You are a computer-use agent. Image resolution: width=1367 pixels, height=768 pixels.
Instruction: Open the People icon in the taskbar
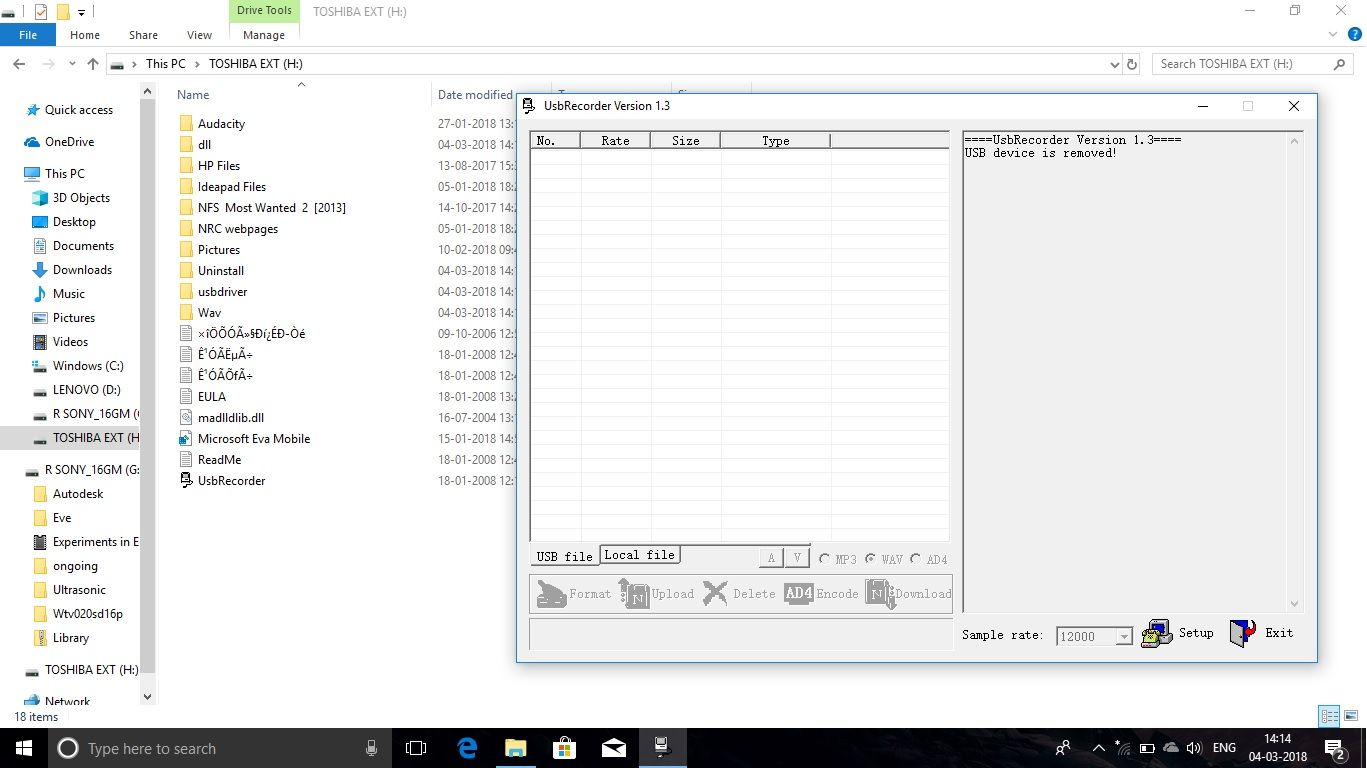tap(1063, 748)
